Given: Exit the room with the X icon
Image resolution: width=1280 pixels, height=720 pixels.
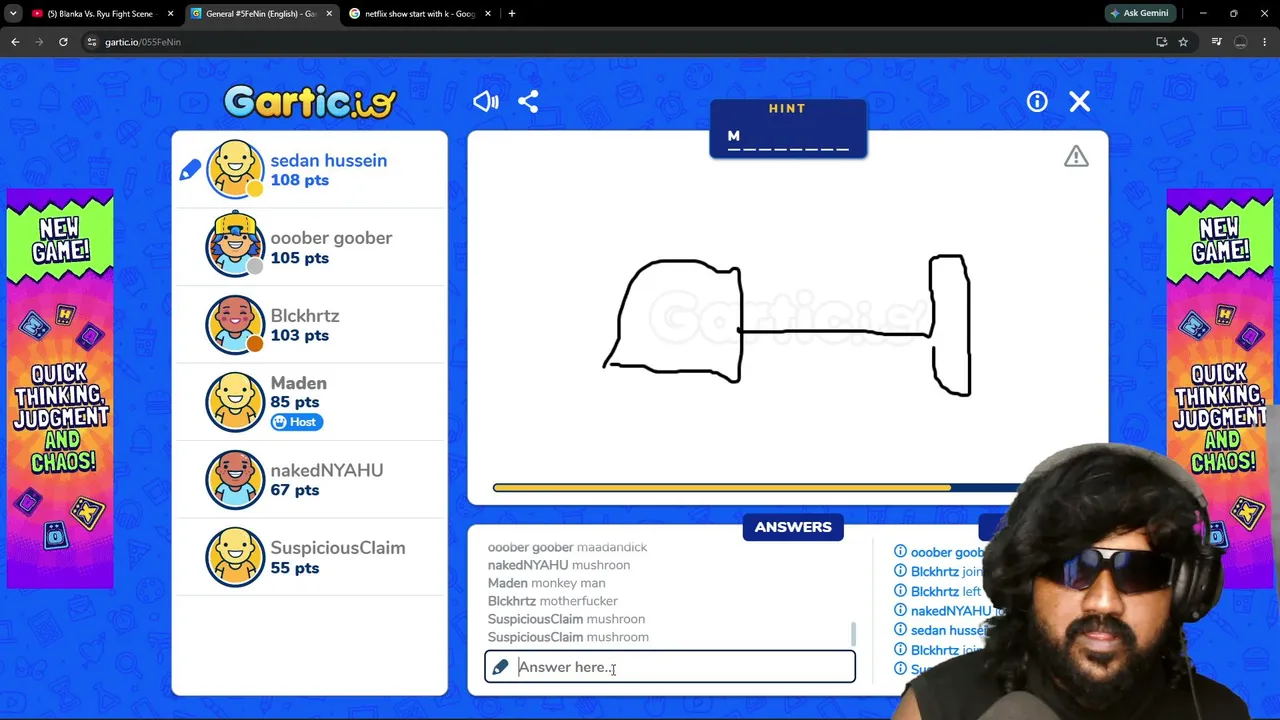Looking at the screenshot, I should [1080, 101].
